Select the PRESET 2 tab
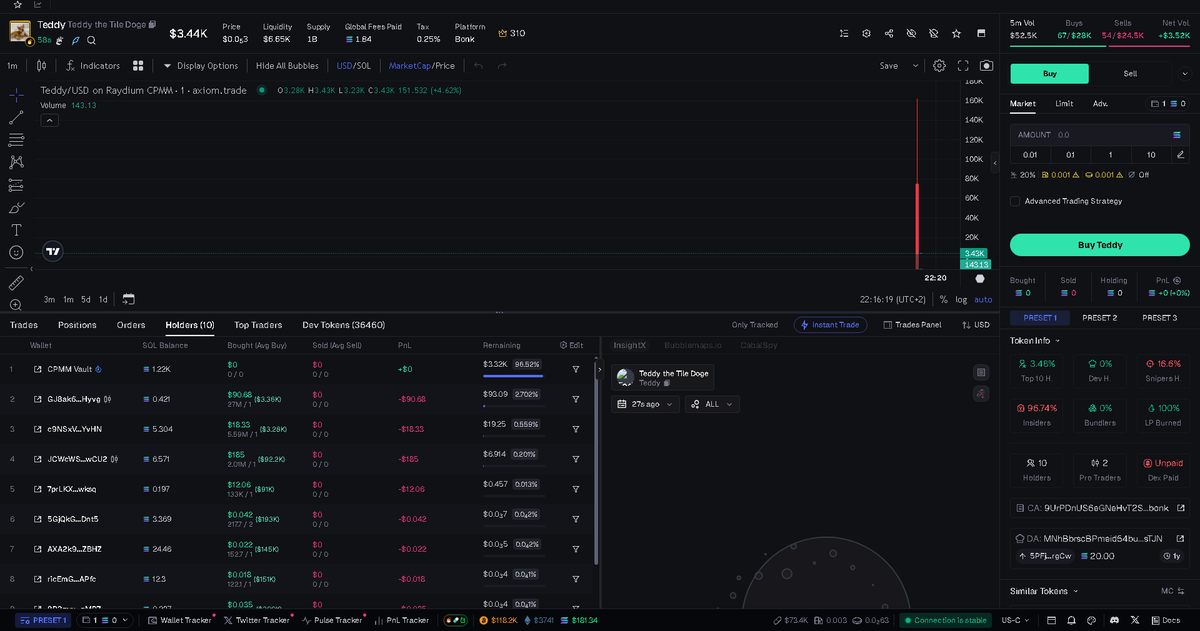The height and width of the screenshot is (631, 1200). coord(1099,317)
